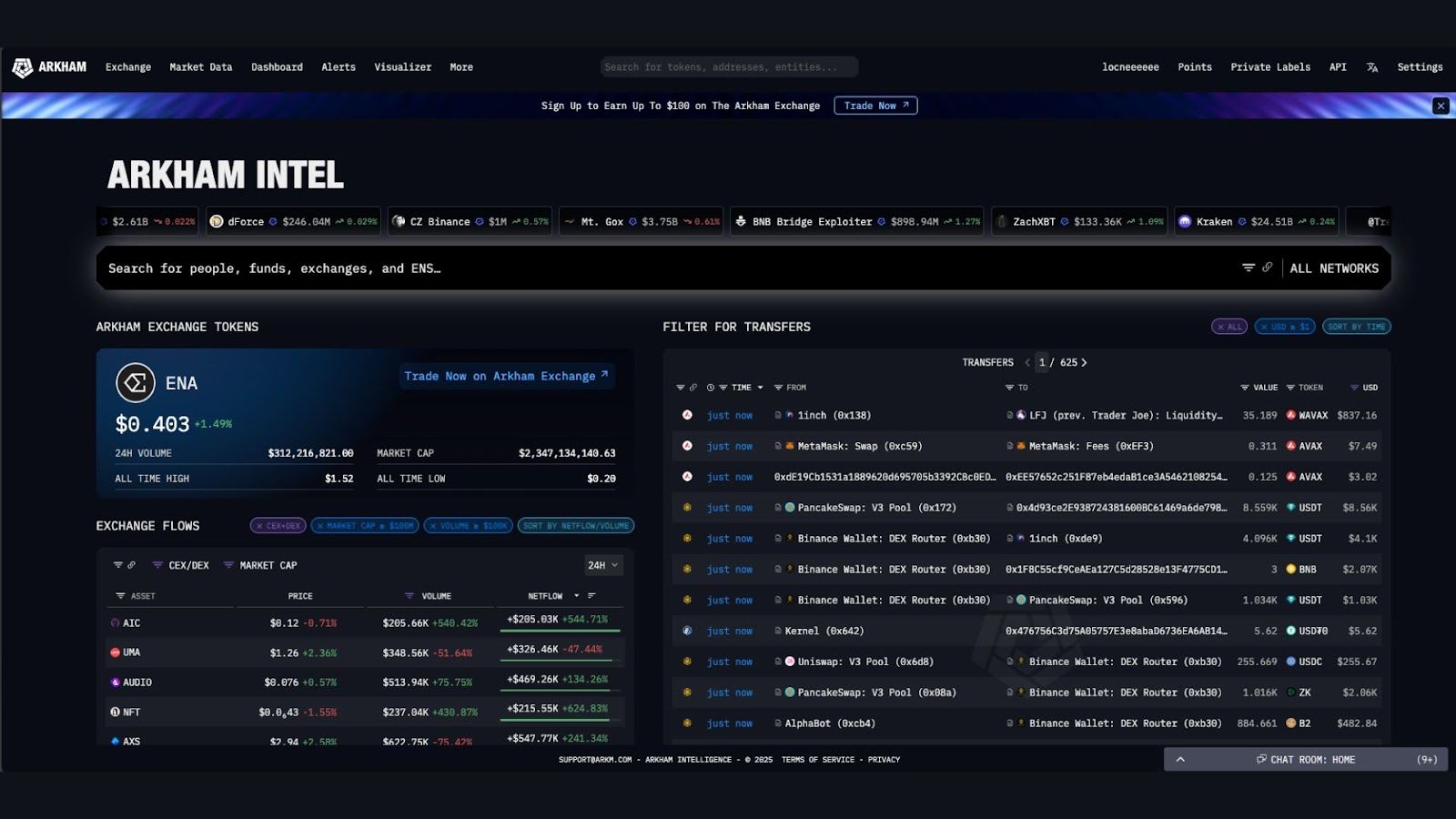Open the NETFLOW sort dropdown arrow
1456x819 pixels.
click(576, 596)
